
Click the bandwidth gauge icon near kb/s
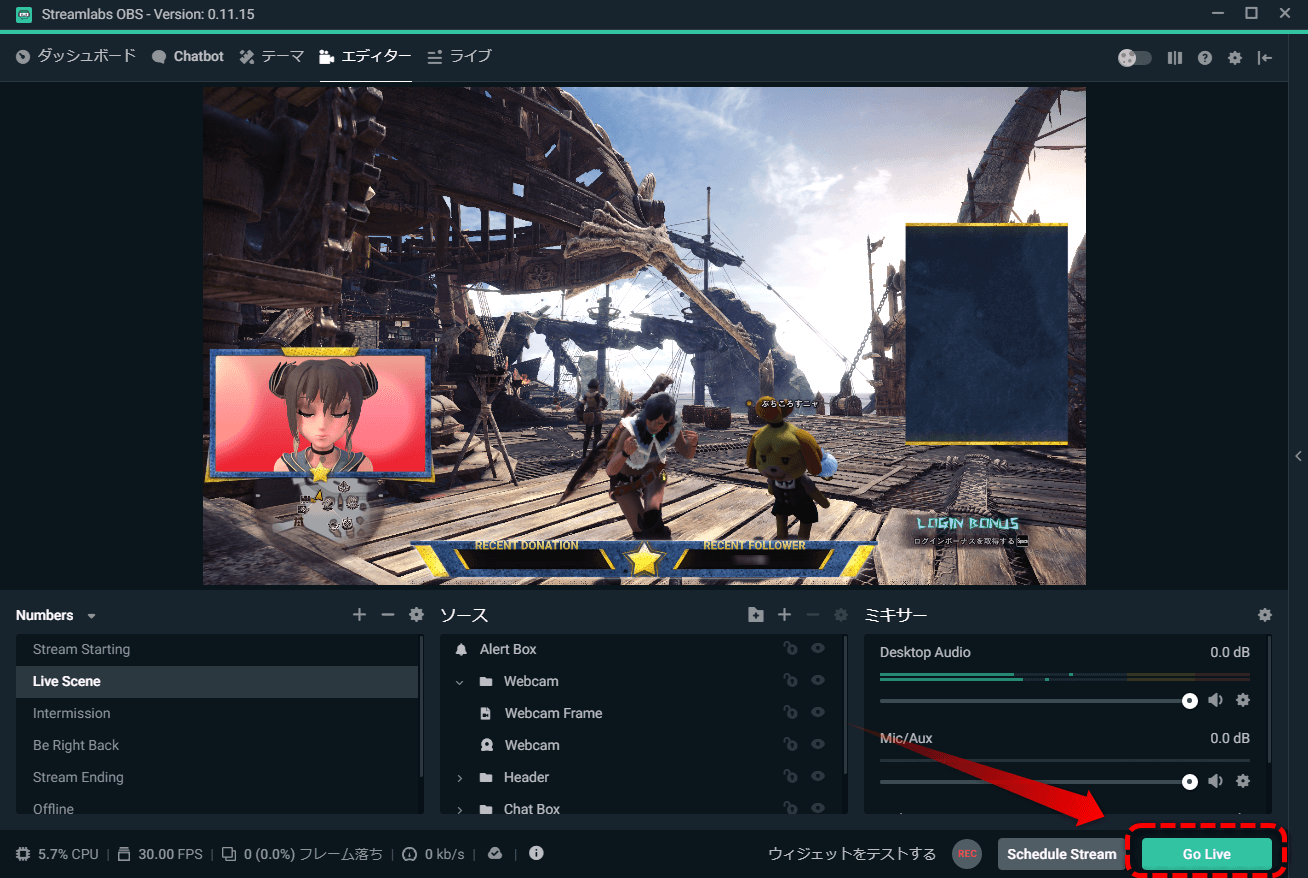(409, 854)
